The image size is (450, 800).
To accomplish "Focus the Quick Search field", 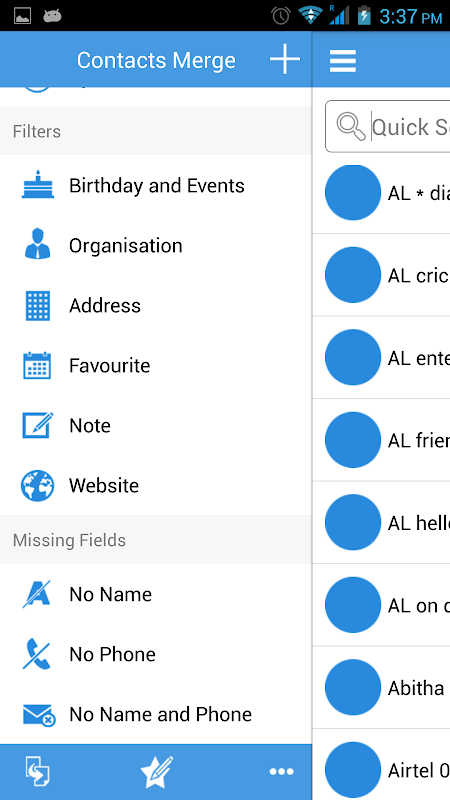I will pos(388,127).
